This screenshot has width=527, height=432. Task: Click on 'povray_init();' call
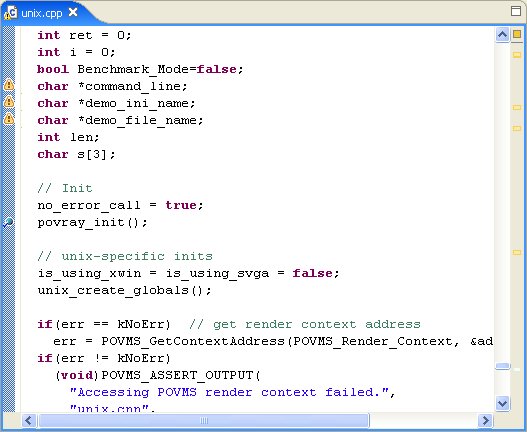(x=92, y=223)
